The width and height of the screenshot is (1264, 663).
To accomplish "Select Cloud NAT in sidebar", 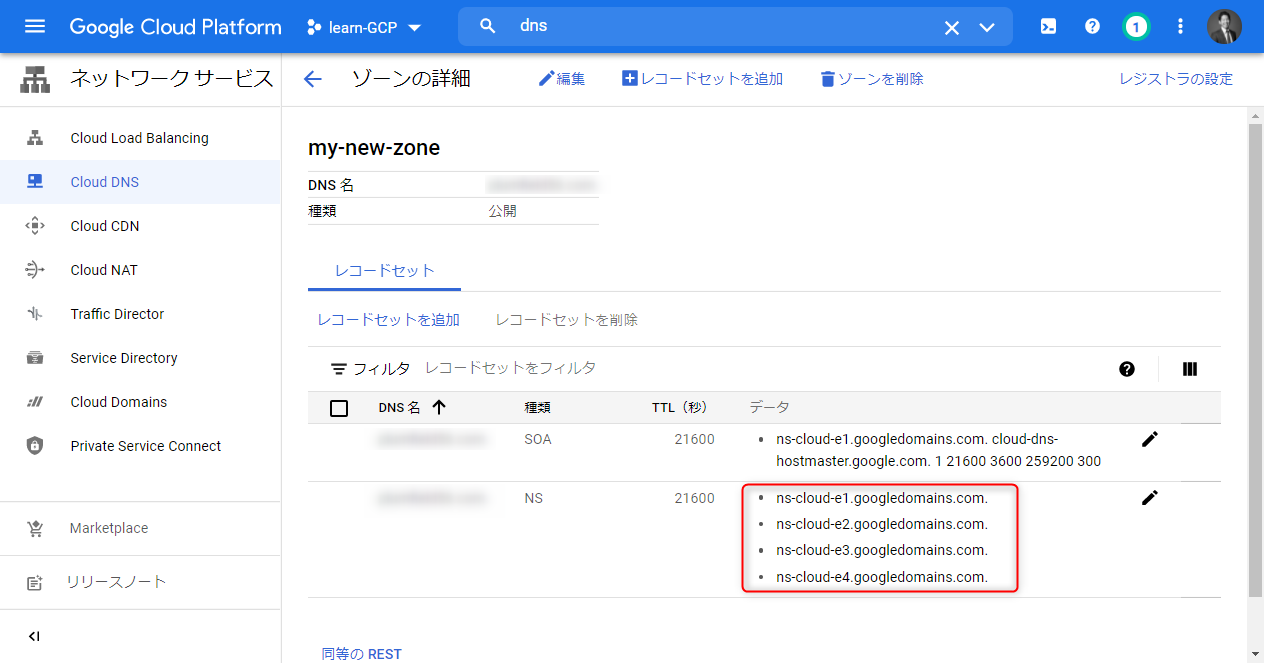I will (140, 270).
